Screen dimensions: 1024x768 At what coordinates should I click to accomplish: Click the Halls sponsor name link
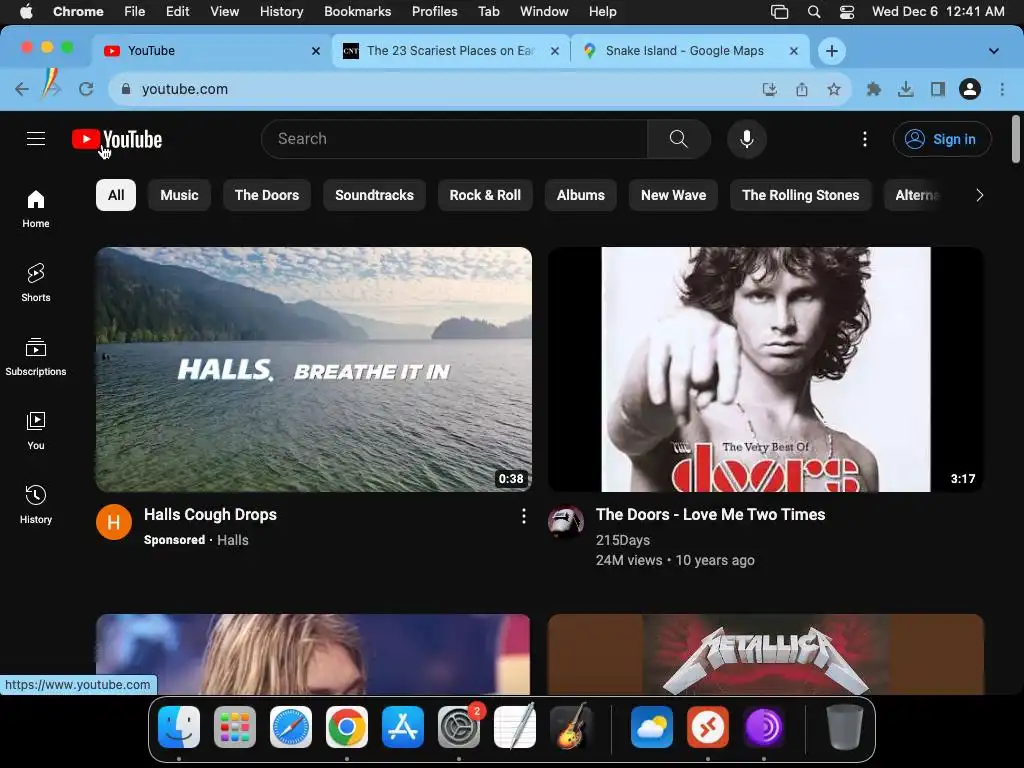coord(232,540)
